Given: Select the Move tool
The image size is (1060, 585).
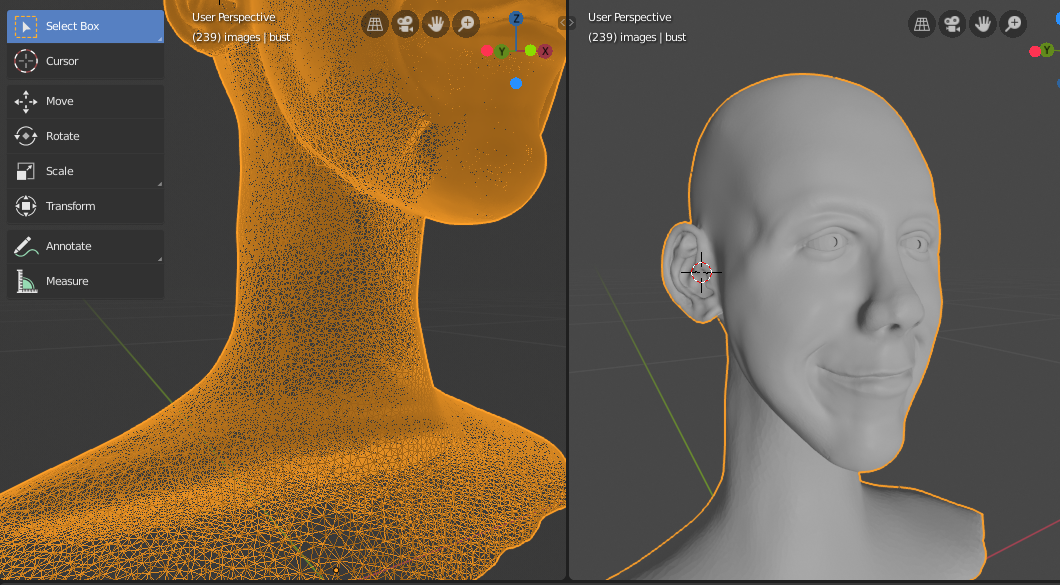Looking at the screenshot, I should tap(85, 101).
